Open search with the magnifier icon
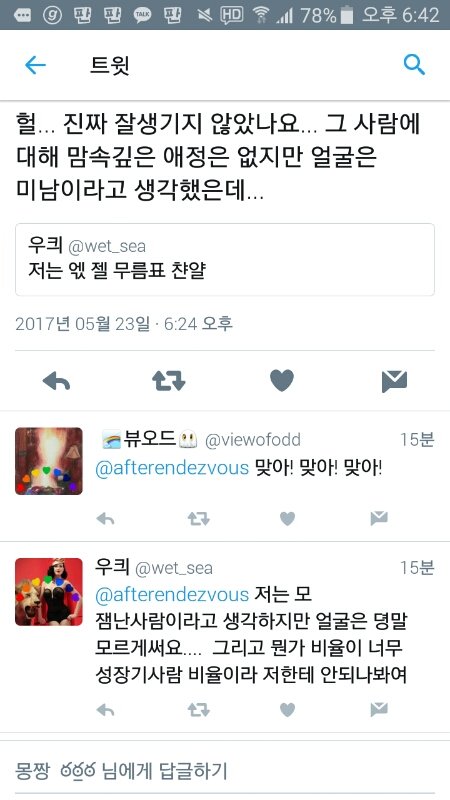Image resolution: width=450 pixels, height=800 pixels. click(x=414, y=65)
